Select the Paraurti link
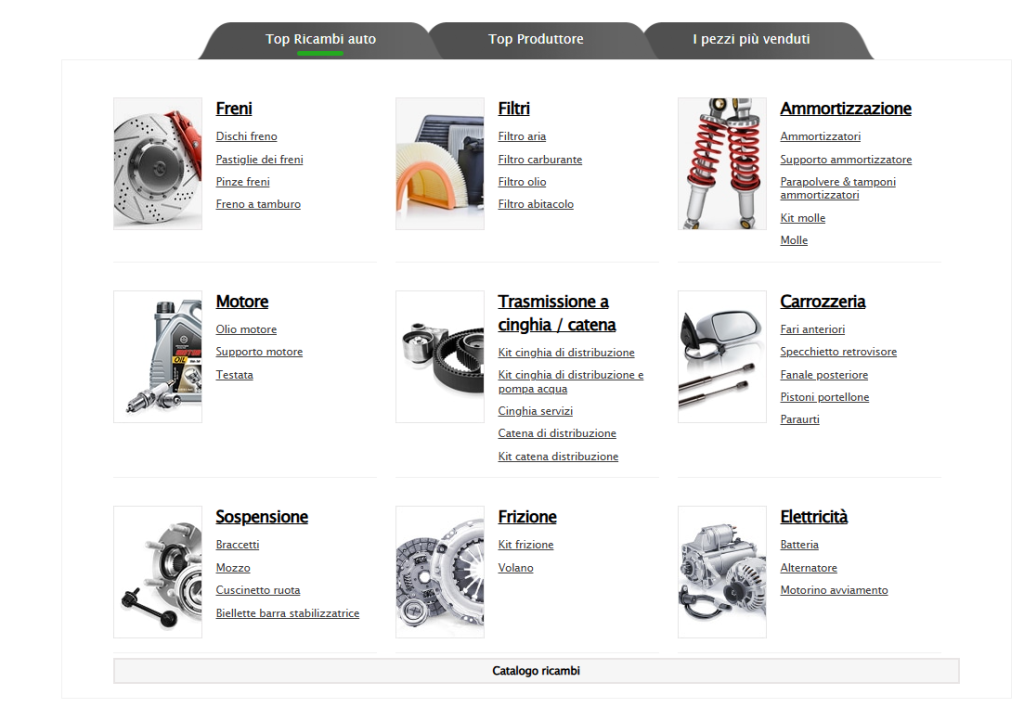Viewport: 1024px width, 708px height. [x=800, y=419]
